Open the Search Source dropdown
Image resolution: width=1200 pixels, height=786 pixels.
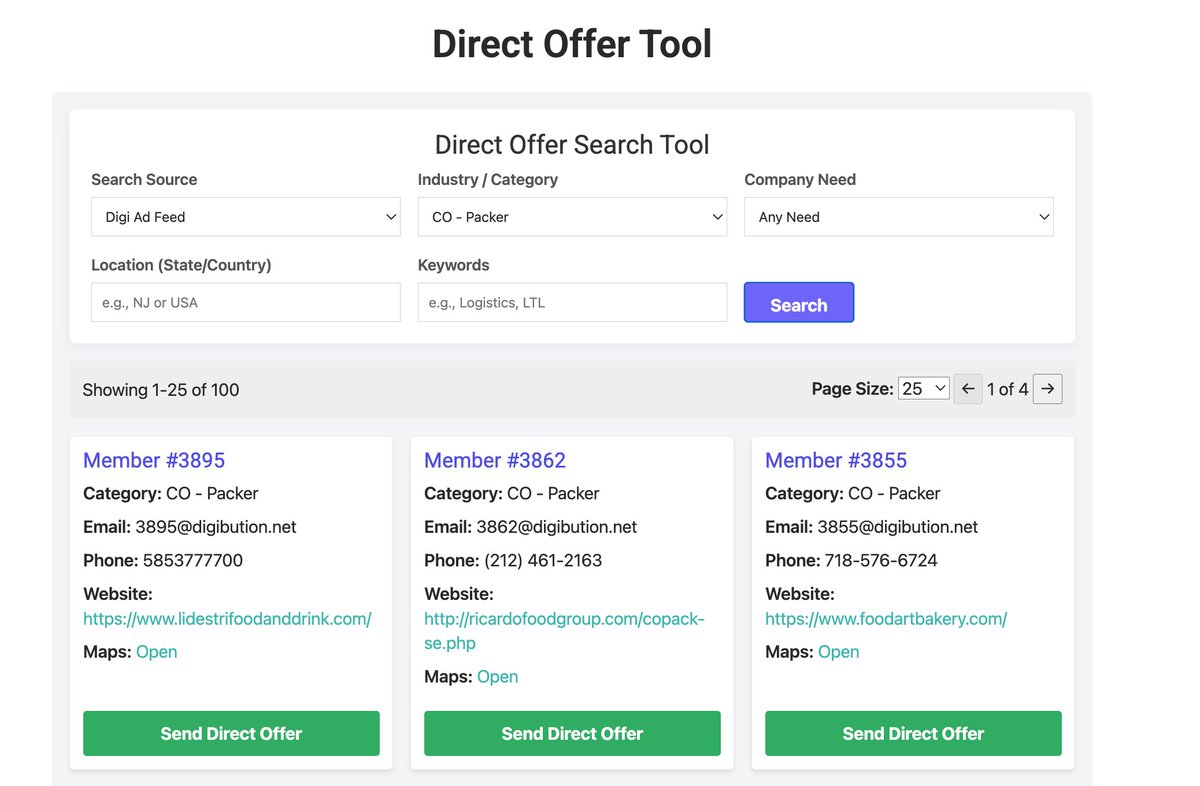click(246, 217)
